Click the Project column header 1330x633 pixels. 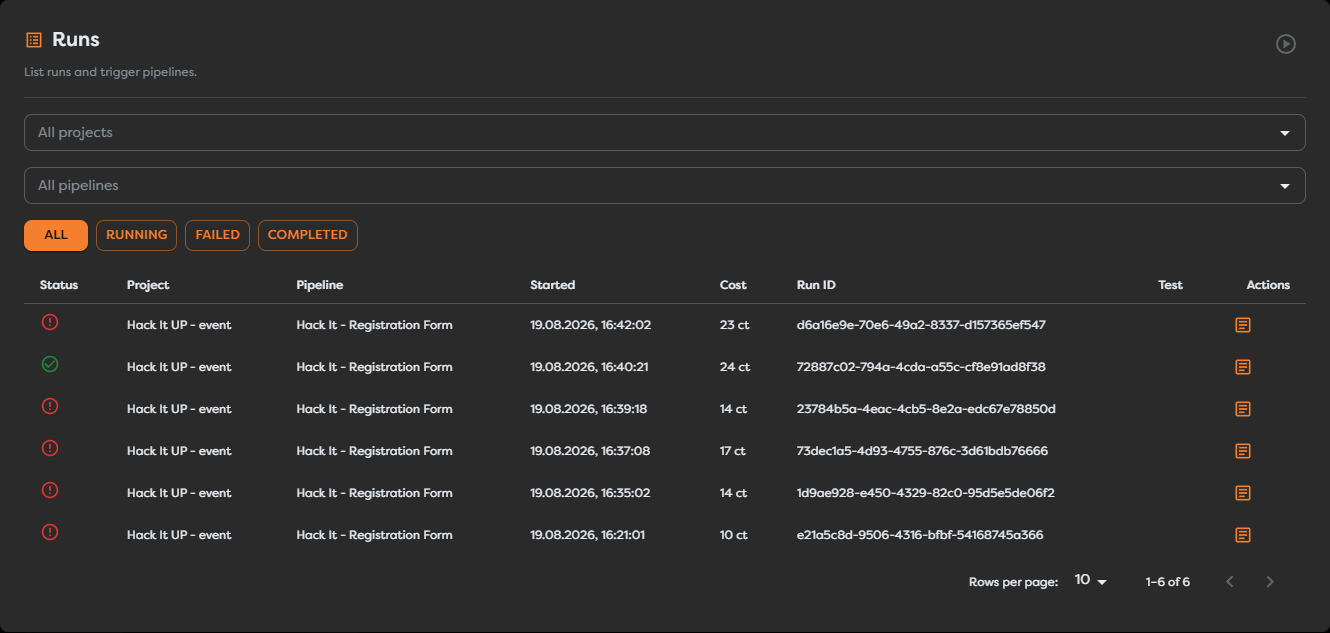coord(148,285)
